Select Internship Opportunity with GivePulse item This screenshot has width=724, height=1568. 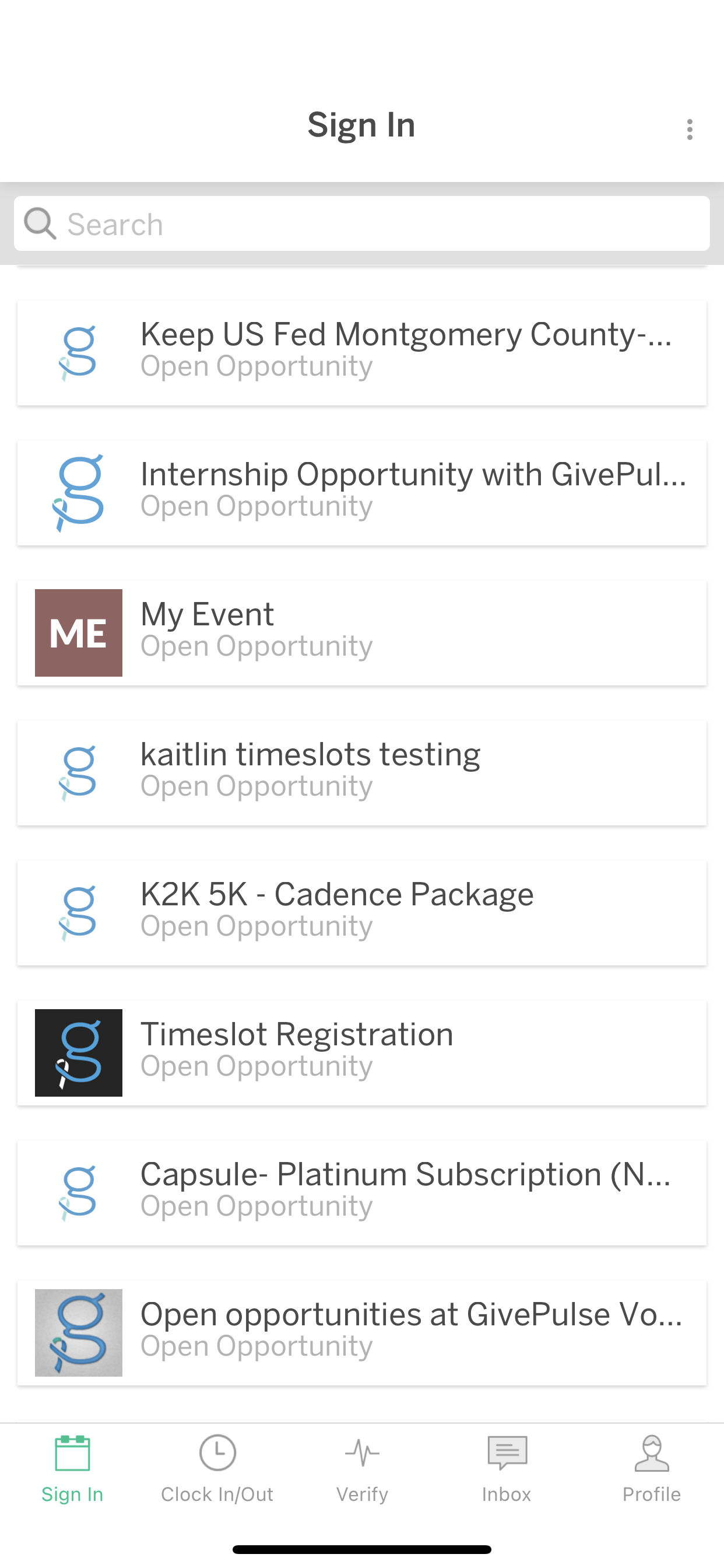click(x=362, y=492)
